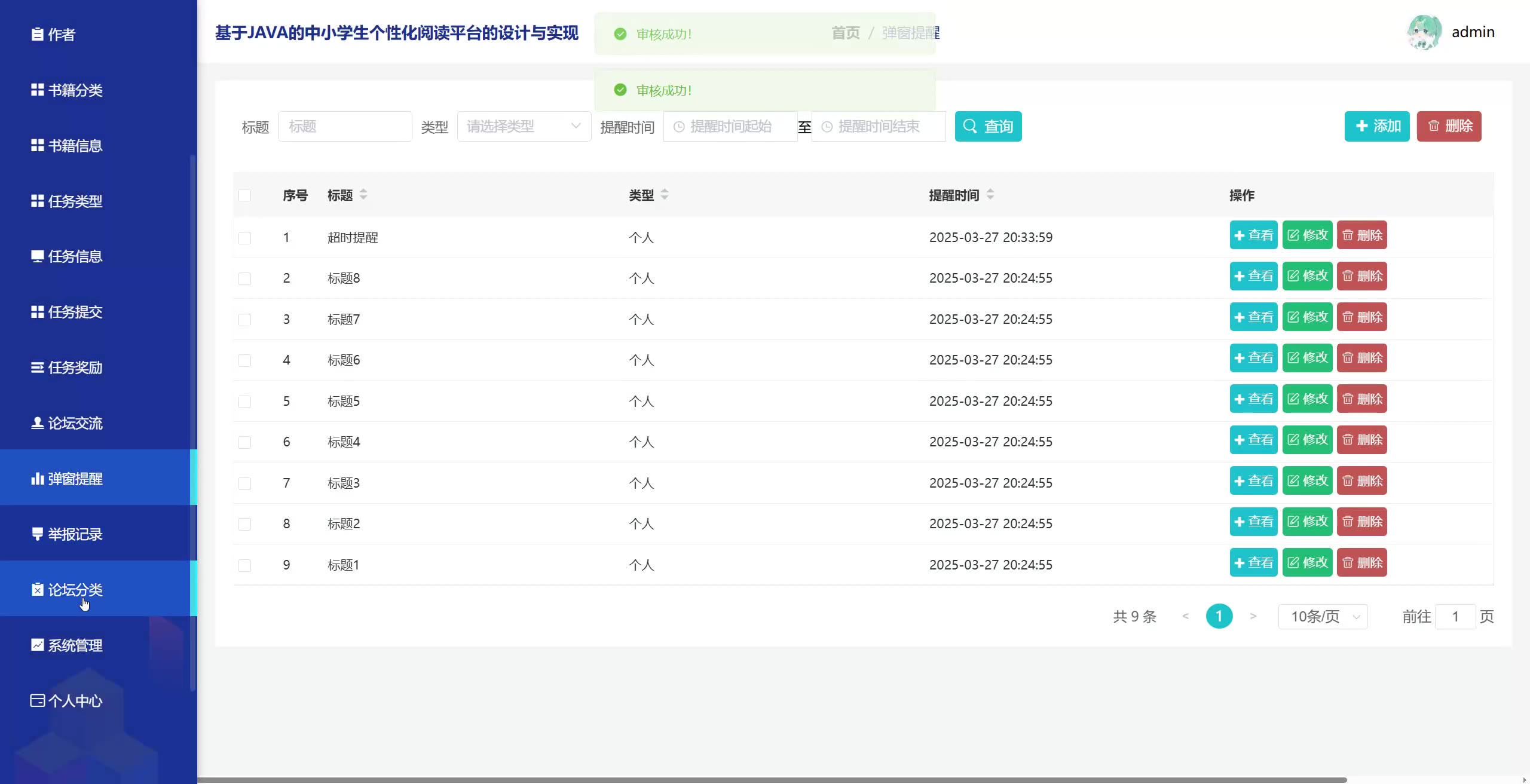The width and height of the screenshot is (1530, 784).
Task: Toggle the select-all header checkbox
Action: pos(244,195)
